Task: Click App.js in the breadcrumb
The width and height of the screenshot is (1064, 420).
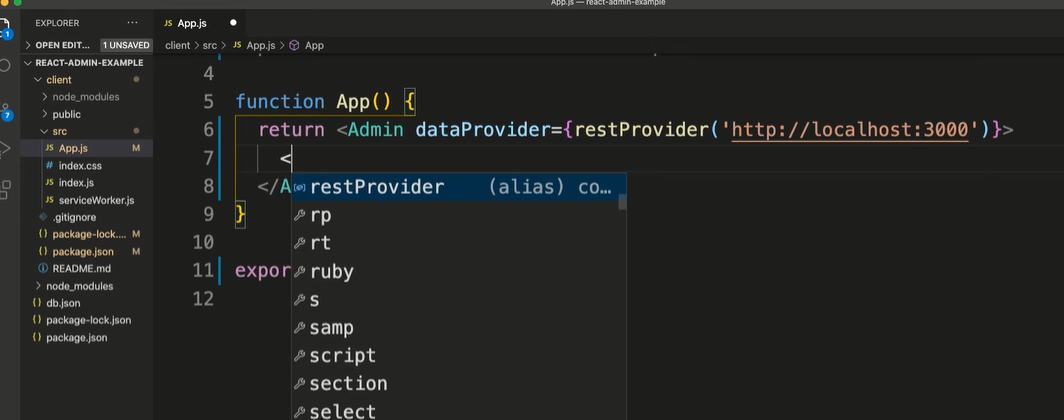Action: [261, 45]
